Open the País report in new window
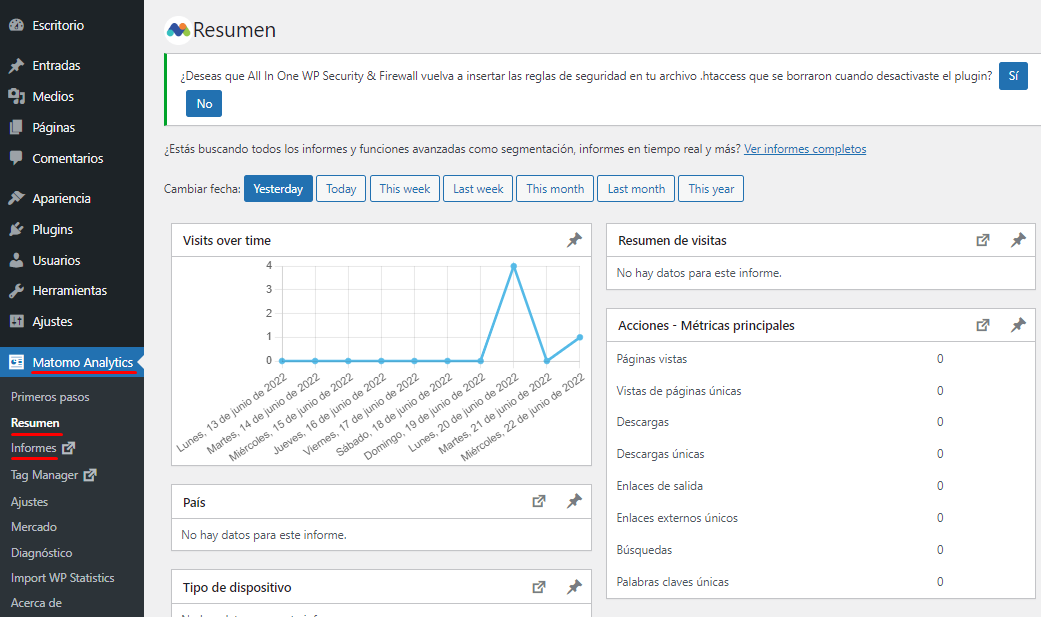This screenshot has width=1041, height=617. tap(539, 501)
